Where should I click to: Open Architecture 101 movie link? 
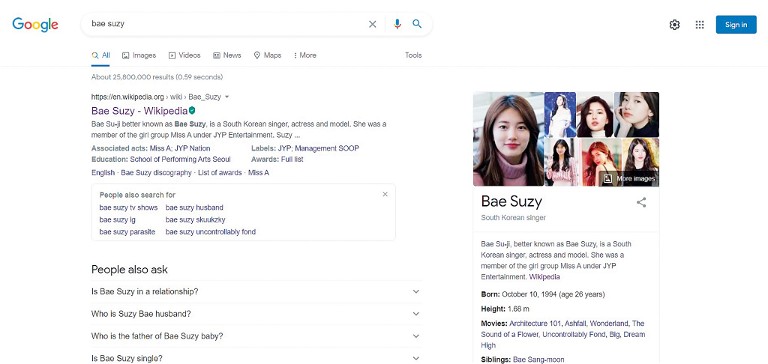(535, 324)
